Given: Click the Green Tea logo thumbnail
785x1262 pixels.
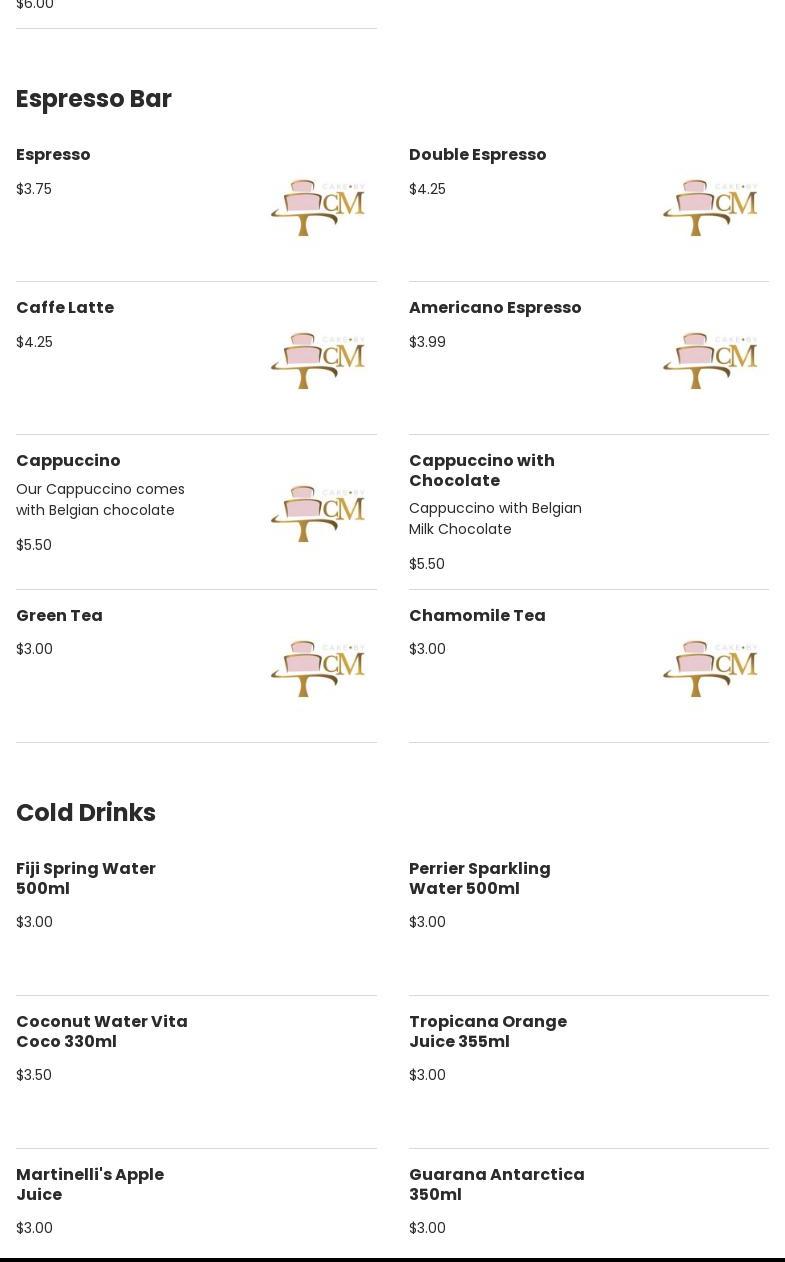Looking at the screenshot, I should 318,668.
